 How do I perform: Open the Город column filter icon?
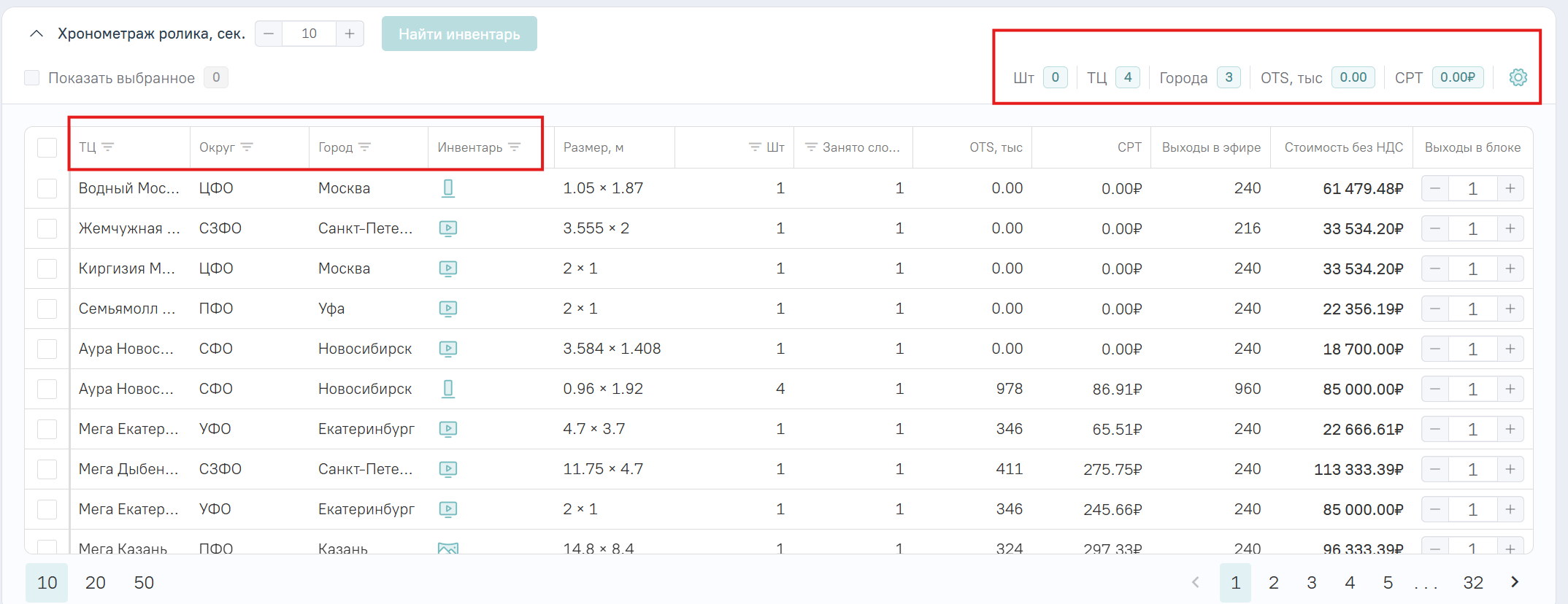pyautogui.click(x=365, y=147)
